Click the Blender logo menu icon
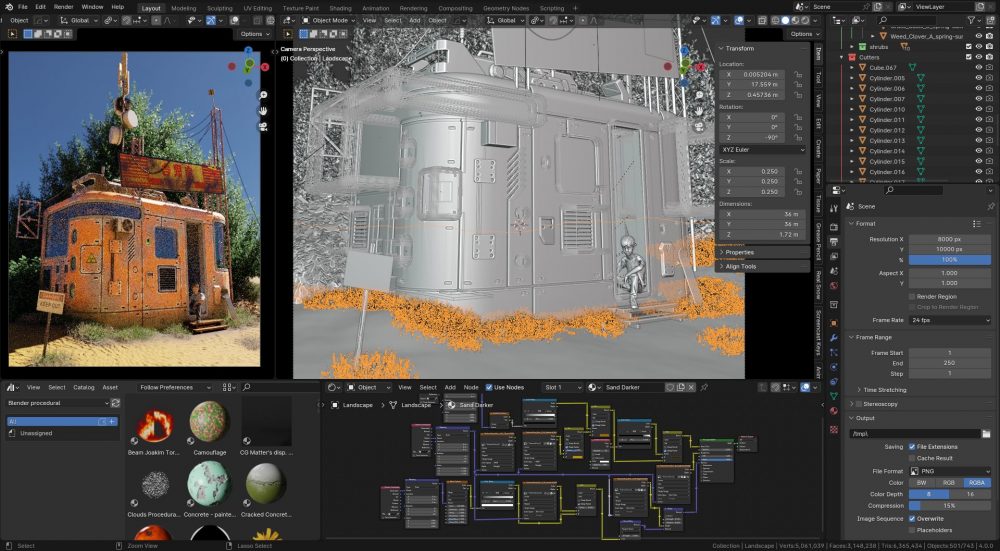1000x551 pixels. (7, 7)
